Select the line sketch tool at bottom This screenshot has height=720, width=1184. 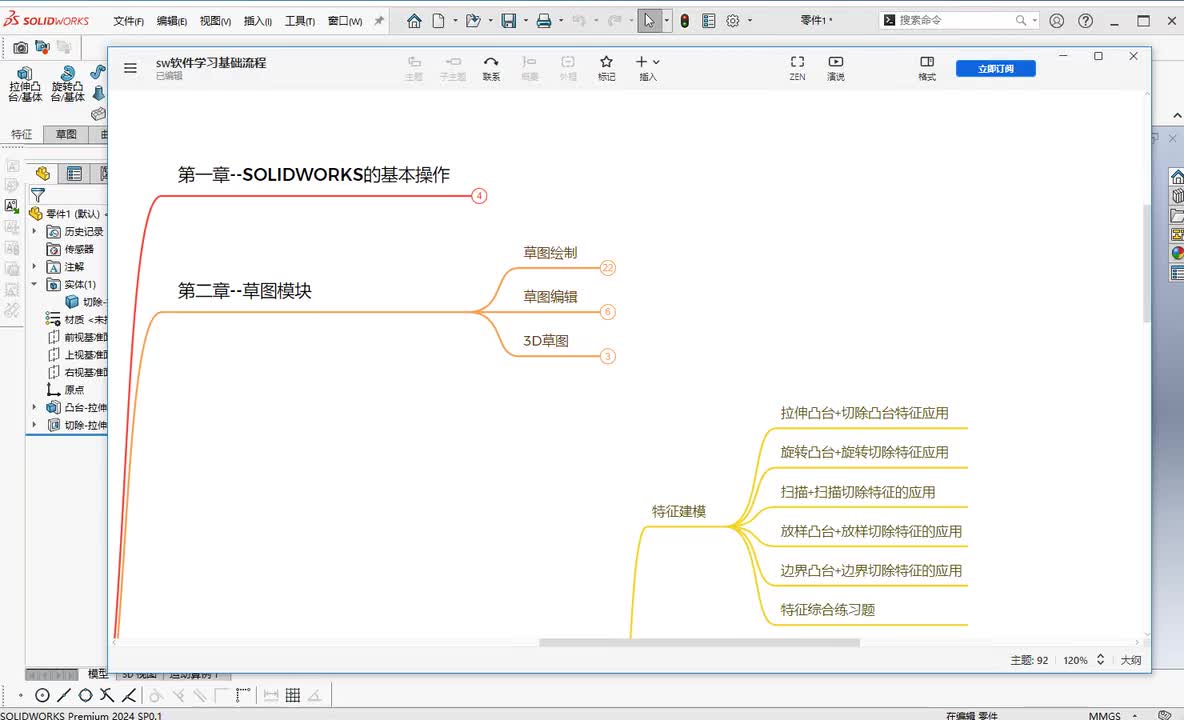click(x=64, y=695)
